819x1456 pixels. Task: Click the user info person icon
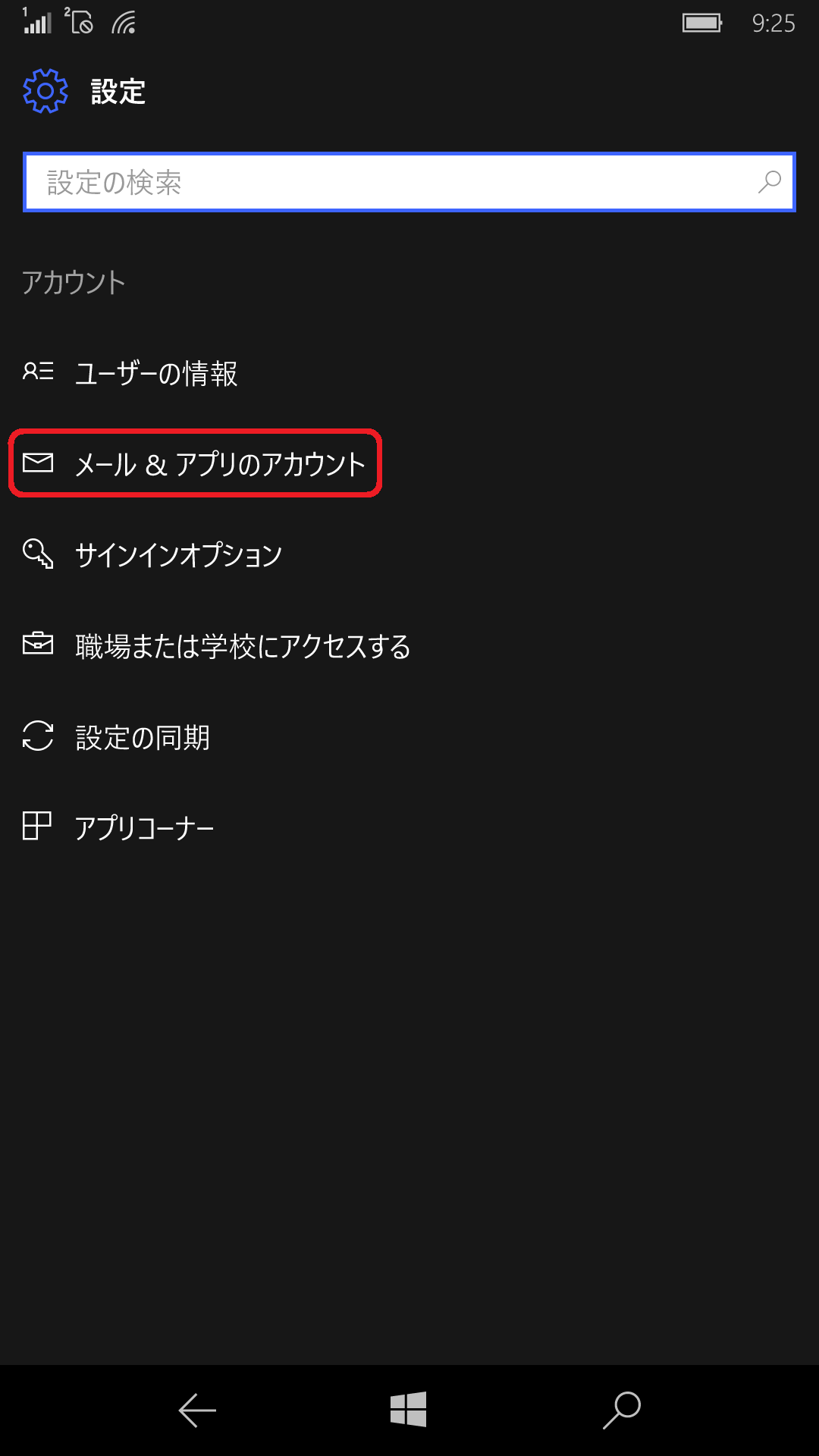pyautogui.click(x=38, y=372)
